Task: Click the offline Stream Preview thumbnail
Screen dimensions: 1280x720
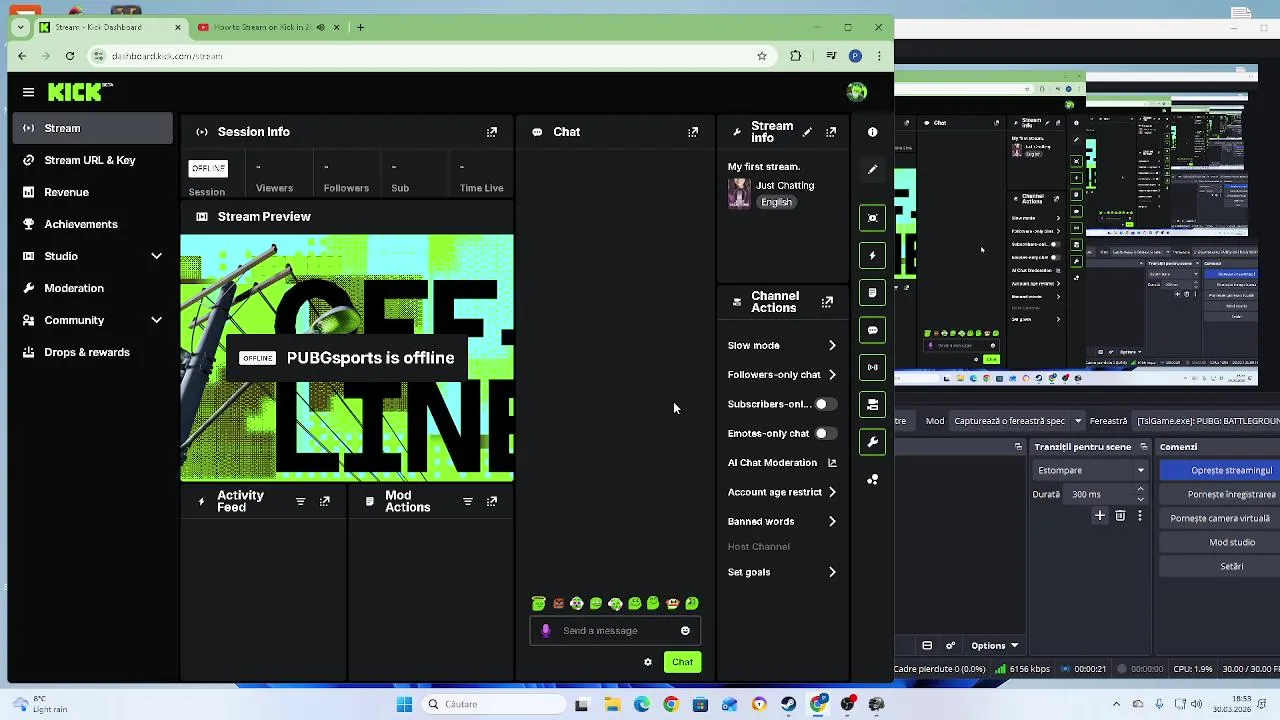Action: tap(347, 358)
